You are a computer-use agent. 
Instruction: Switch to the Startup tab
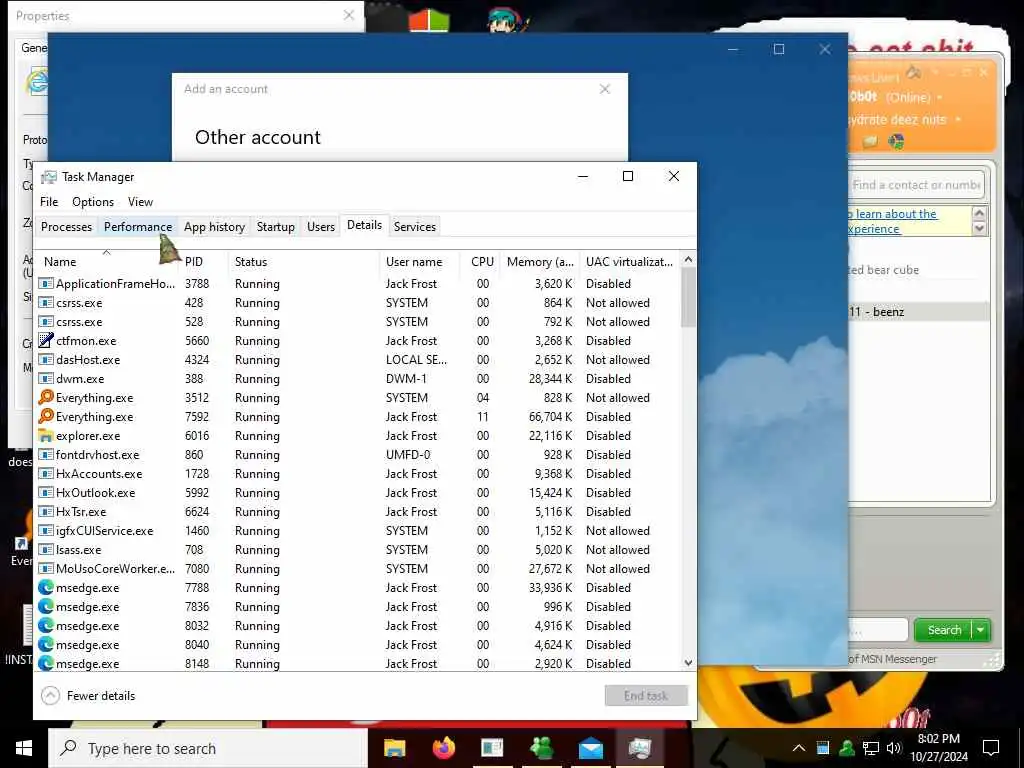pyautogui.click(x=276, y=227)
